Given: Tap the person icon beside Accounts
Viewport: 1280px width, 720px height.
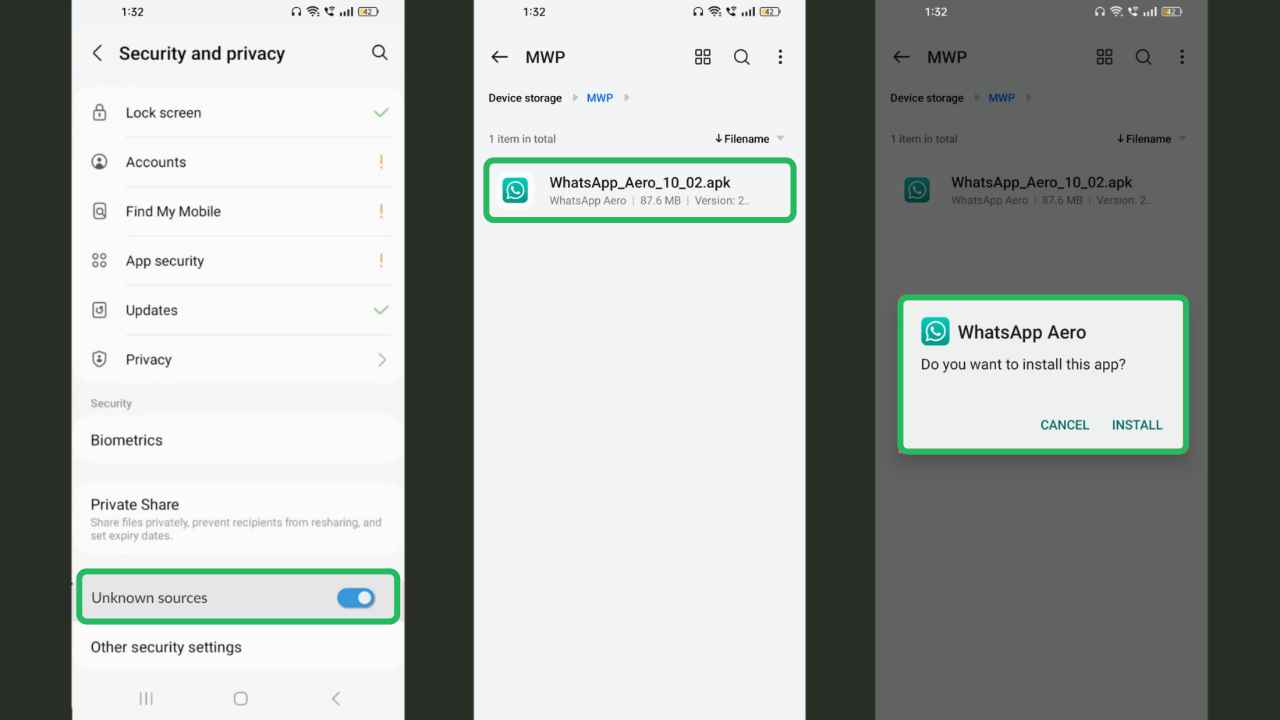Looking at the screenshot, I should 99,162.
